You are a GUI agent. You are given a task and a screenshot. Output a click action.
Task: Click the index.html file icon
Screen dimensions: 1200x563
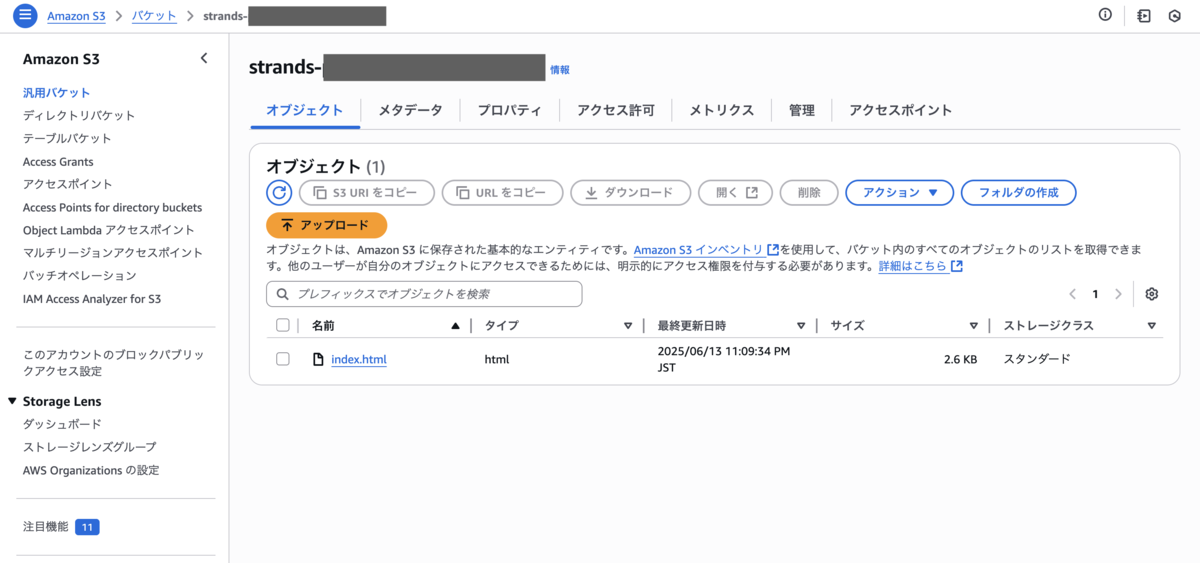pos(319,359)
